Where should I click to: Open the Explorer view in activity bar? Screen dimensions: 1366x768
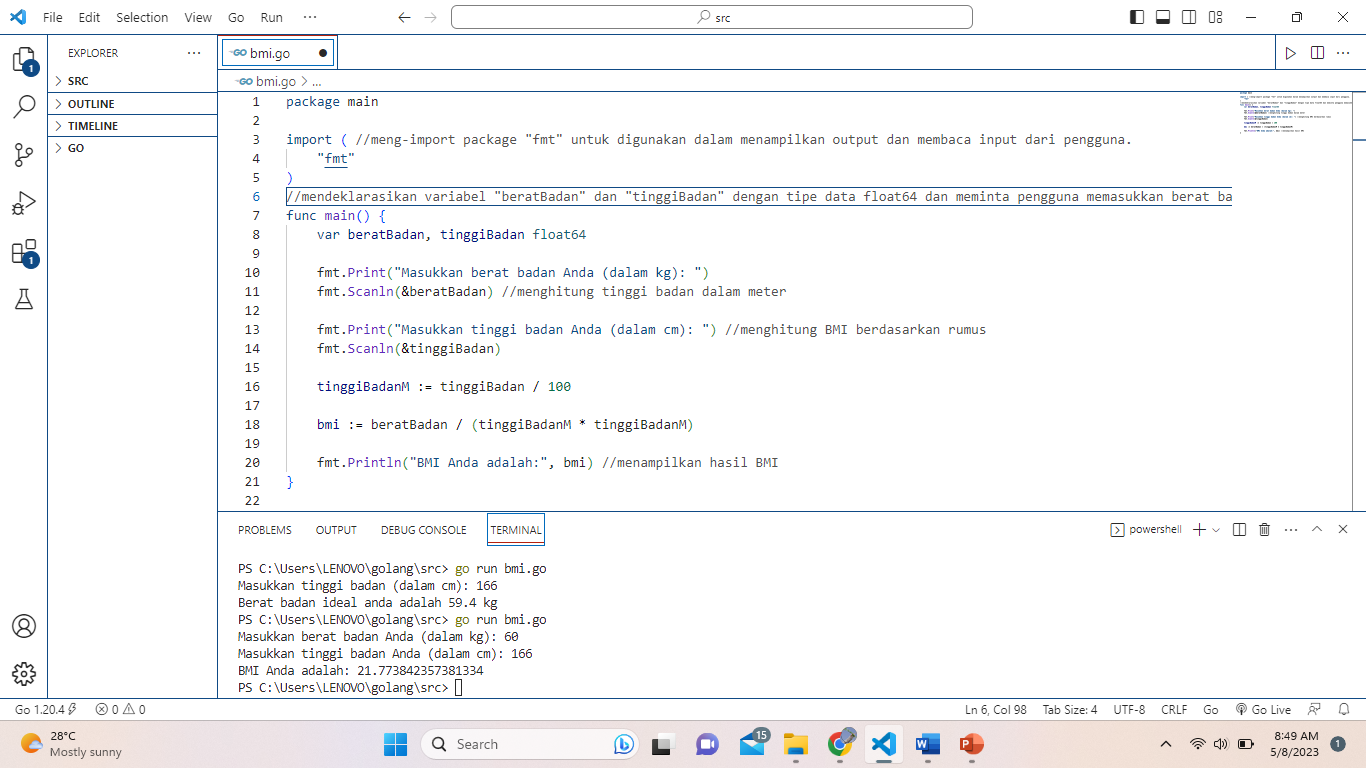24,61
